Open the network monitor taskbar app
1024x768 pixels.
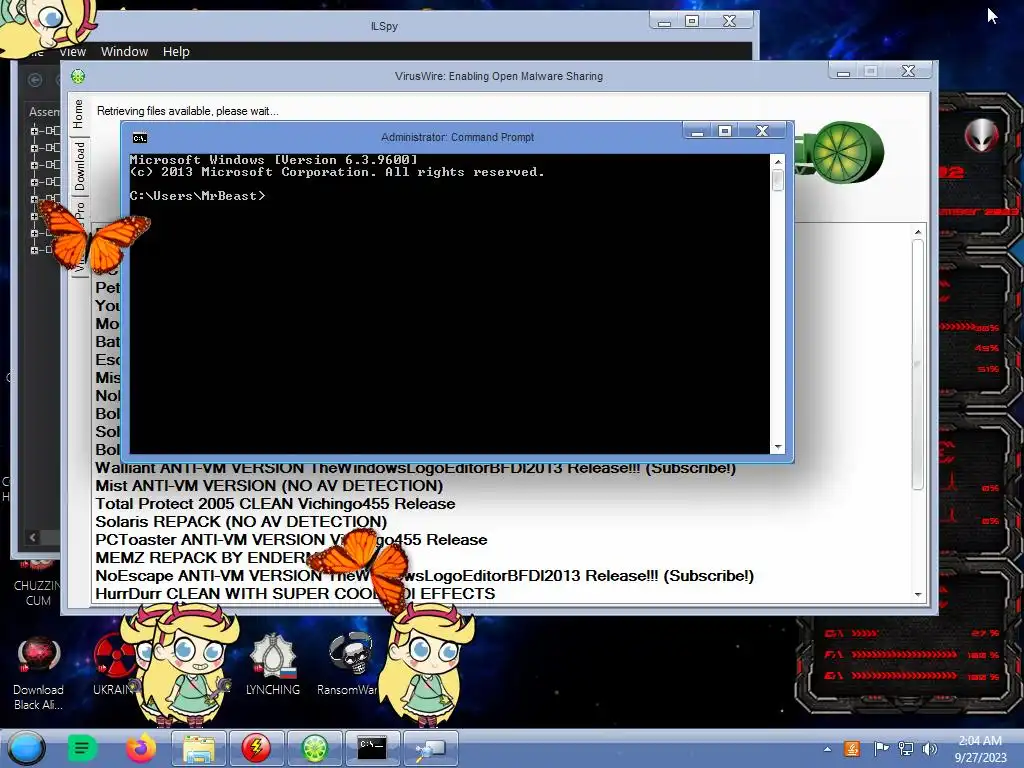(x=430, y=748)
